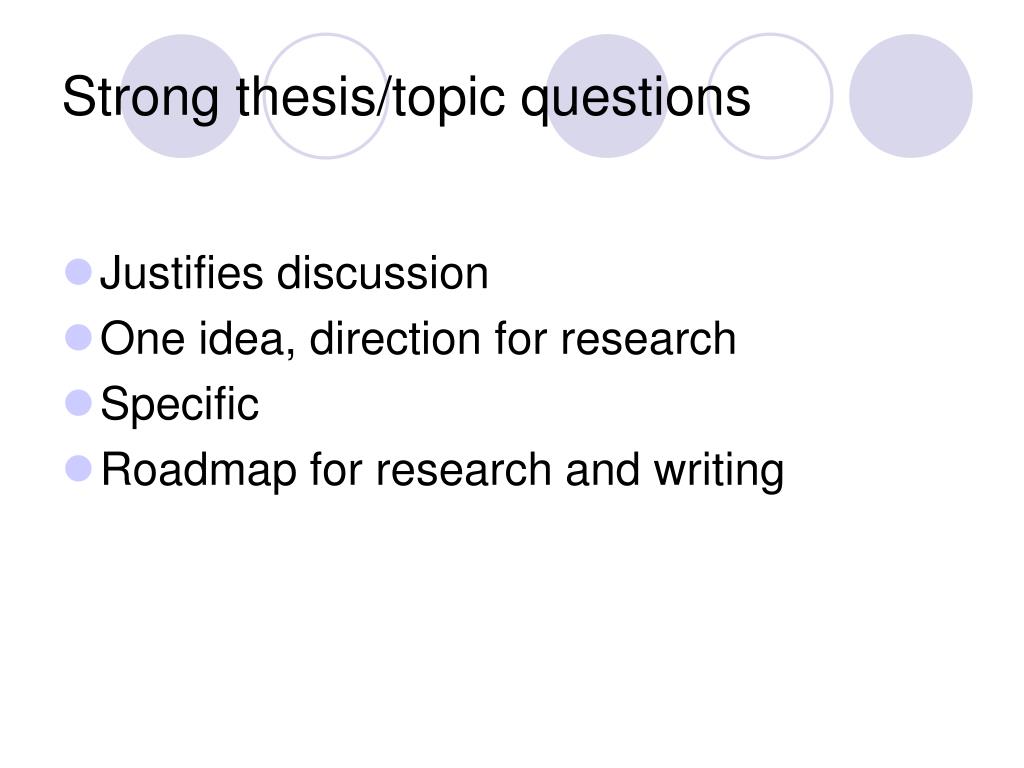Click the bullet dot beside 'One idea'
Screen dimensions: 1024x768
78,338
